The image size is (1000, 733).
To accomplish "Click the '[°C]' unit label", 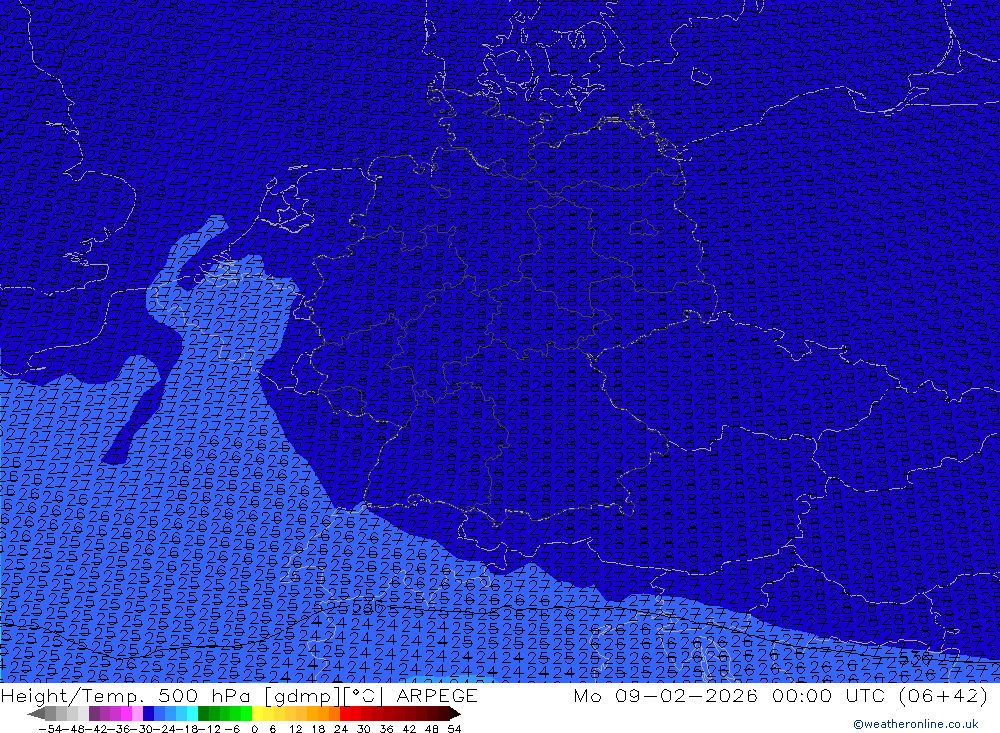I will pyautogui.click(x=364, y=696).
